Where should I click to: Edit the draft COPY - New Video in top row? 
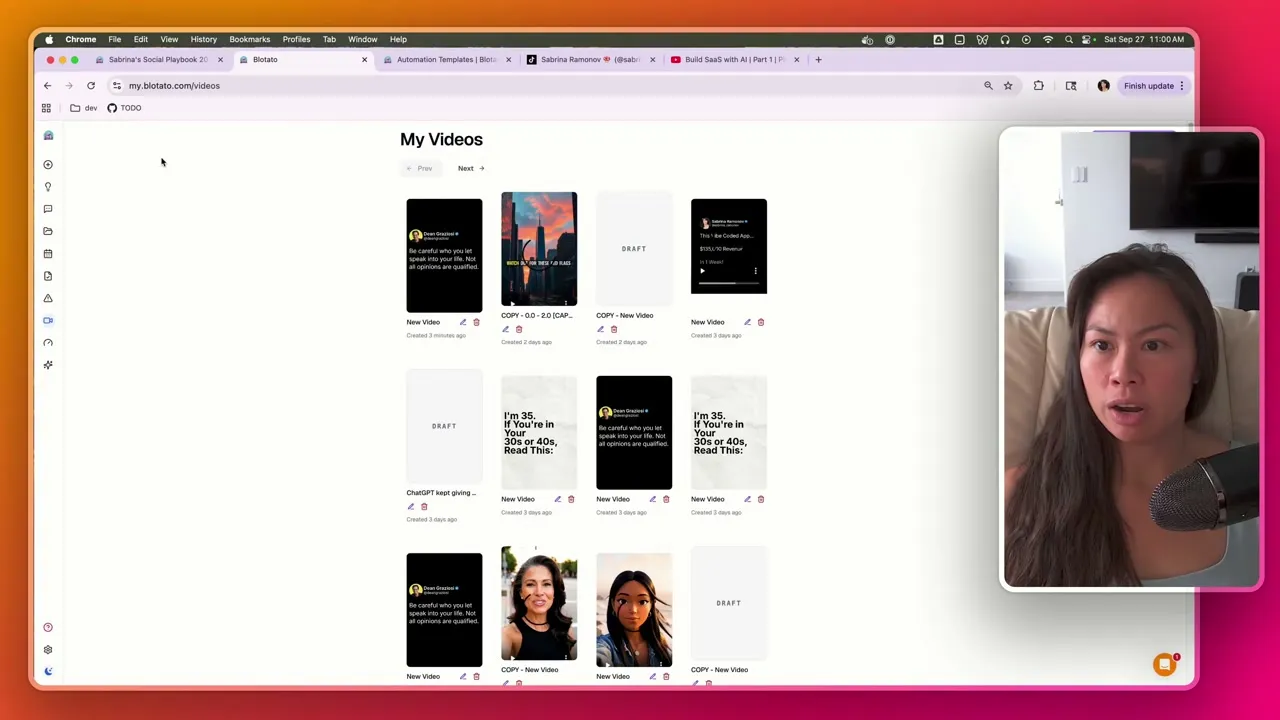tap(600, 329)
